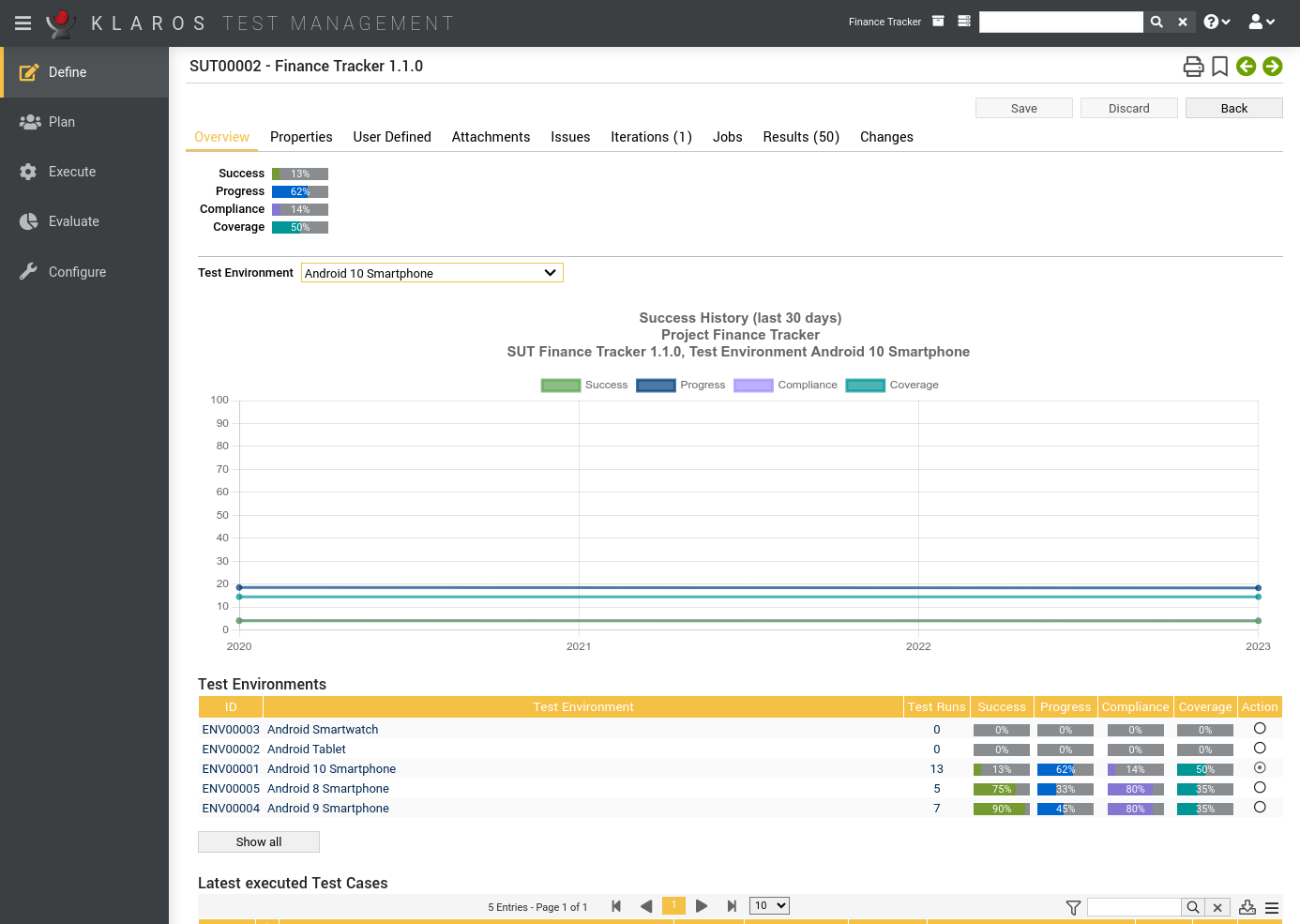Select Android Smartwatch radio button

[1260, 728]
